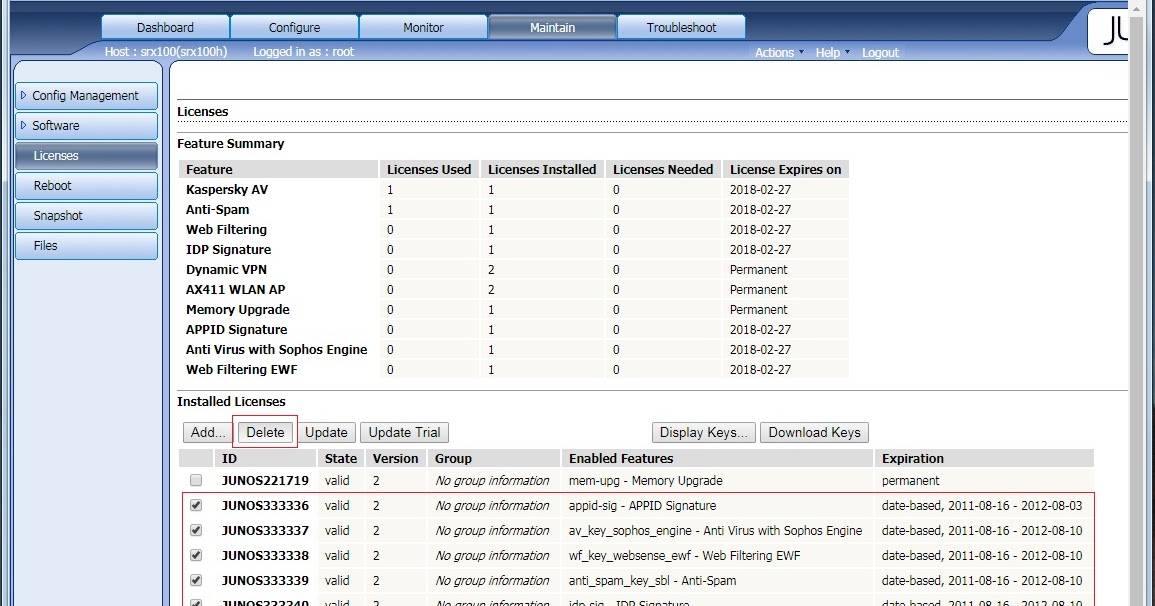Screen dimensions: 1155x606
Task: Uncheck the JUNOS333336 license checkbox
Action: tap(196, 505)
